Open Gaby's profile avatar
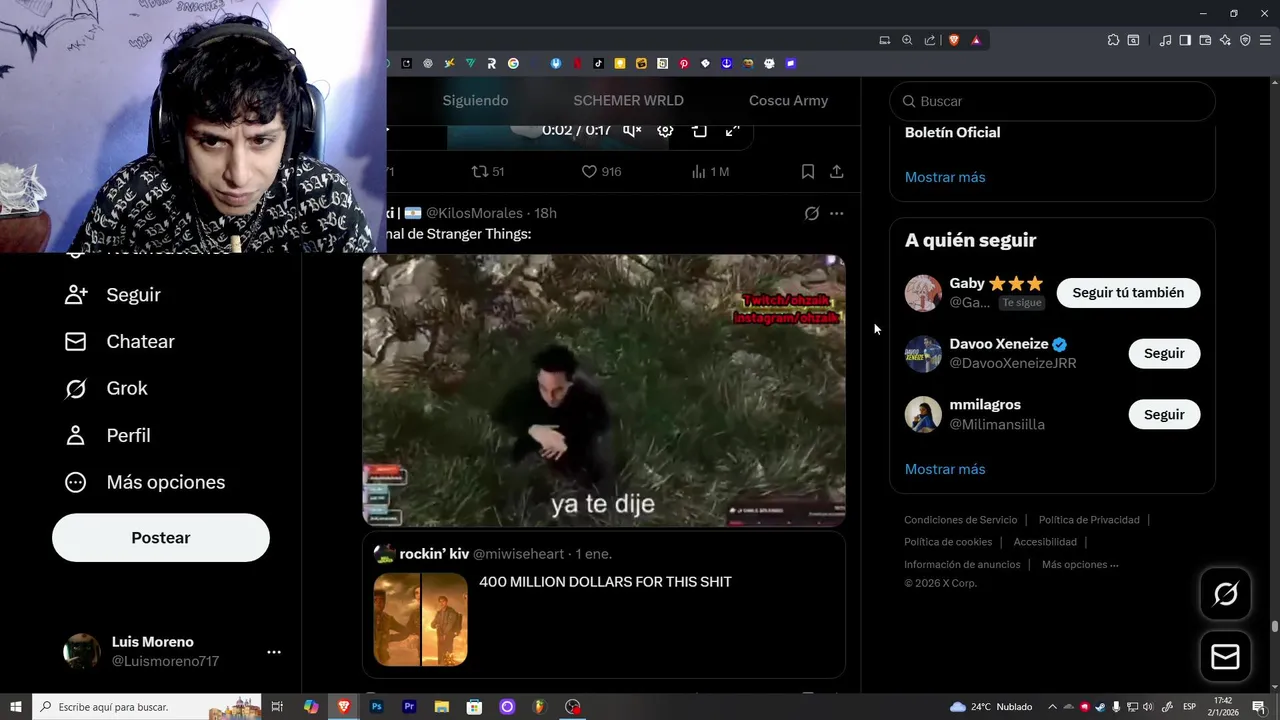 (x=923, y=293)
